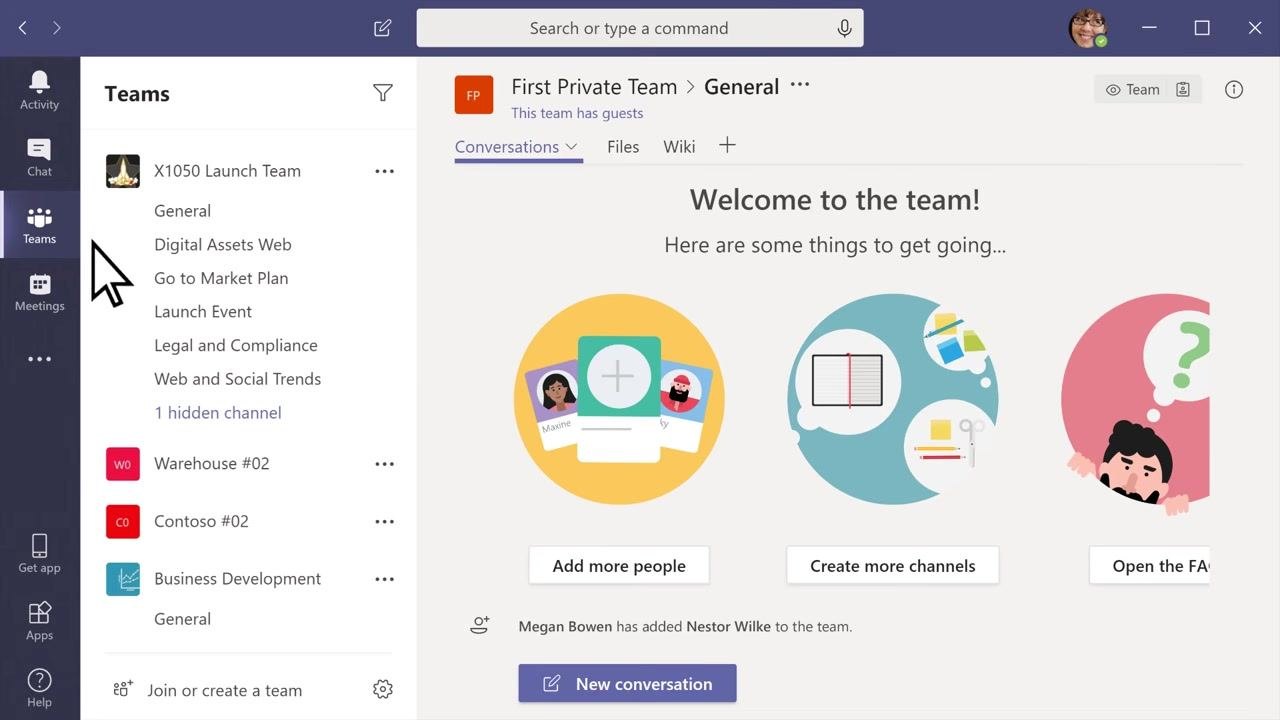Open the user profile picture
The height and width of the screenshot is (720, 1280).
(x=1087, y=28)
